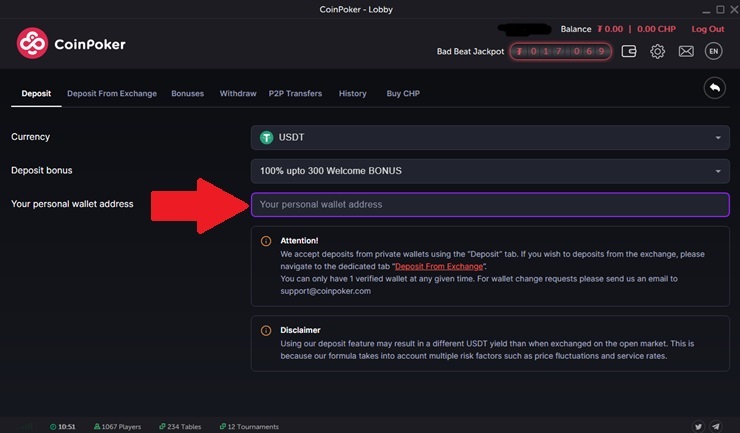Open the wallet cashier icon
This screenshot has width=740, height=433.
pos(629,51)
